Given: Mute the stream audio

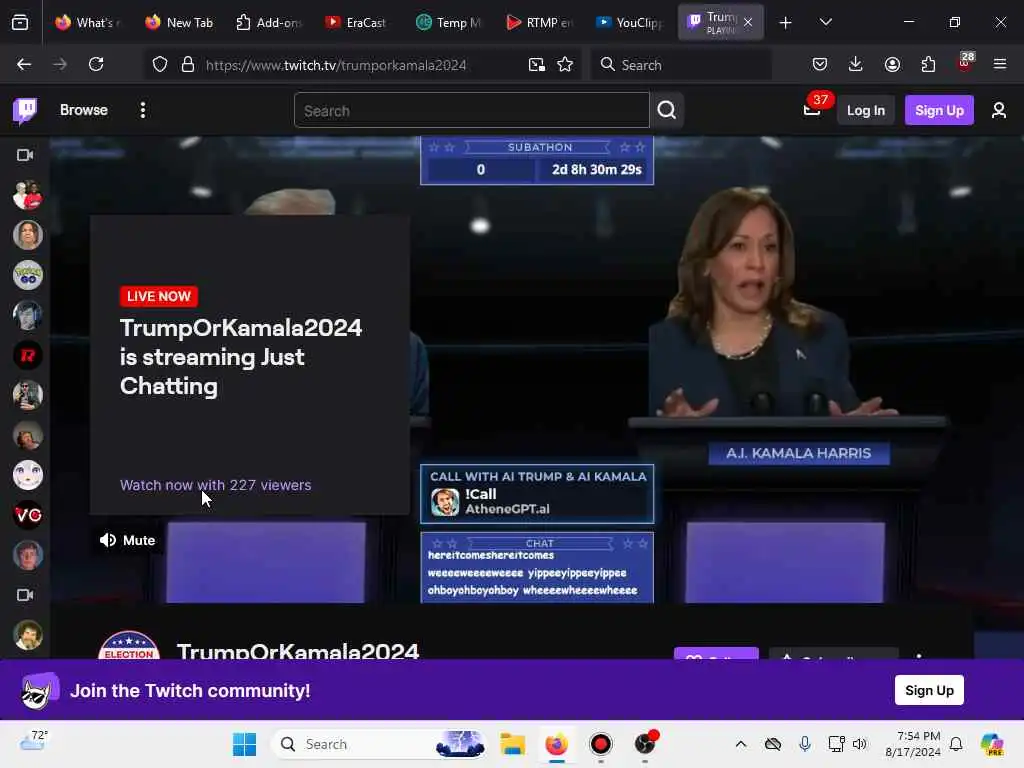Looking at the screenshot, I should (x=127, y=540).
